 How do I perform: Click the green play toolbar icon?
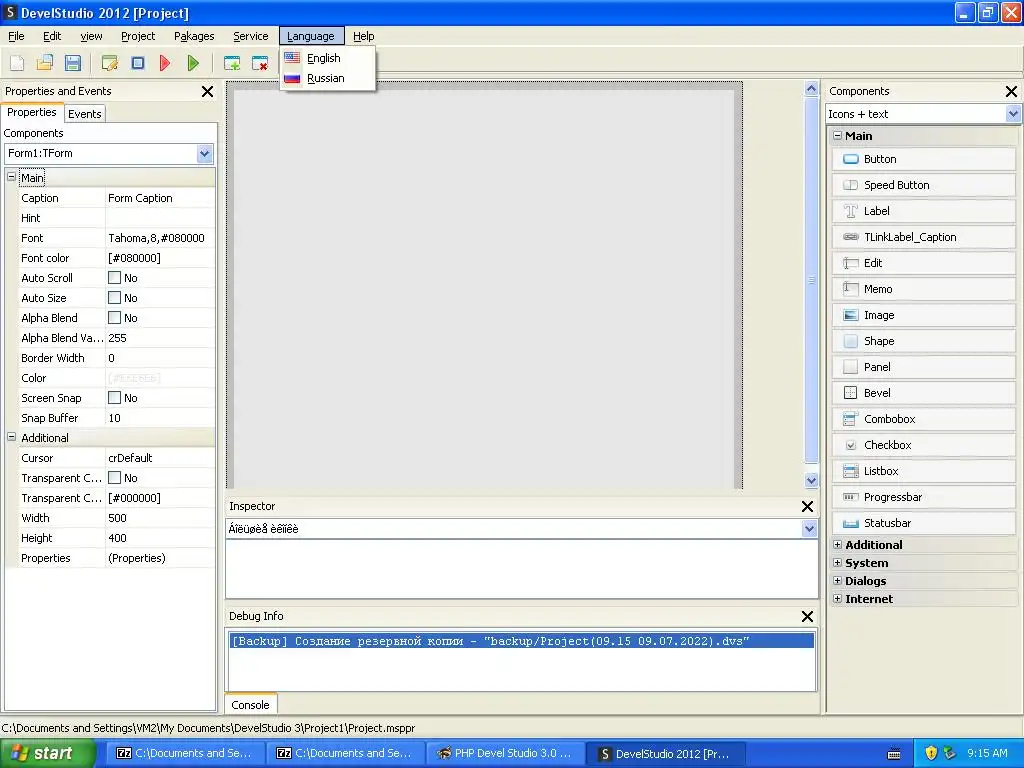click(193, 63)
